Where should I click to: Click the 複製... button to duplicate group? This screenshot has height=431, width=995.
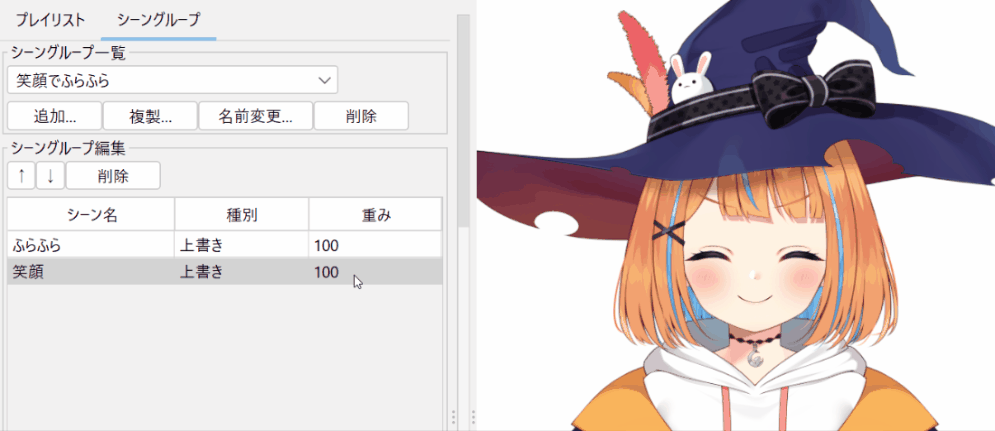150,115
